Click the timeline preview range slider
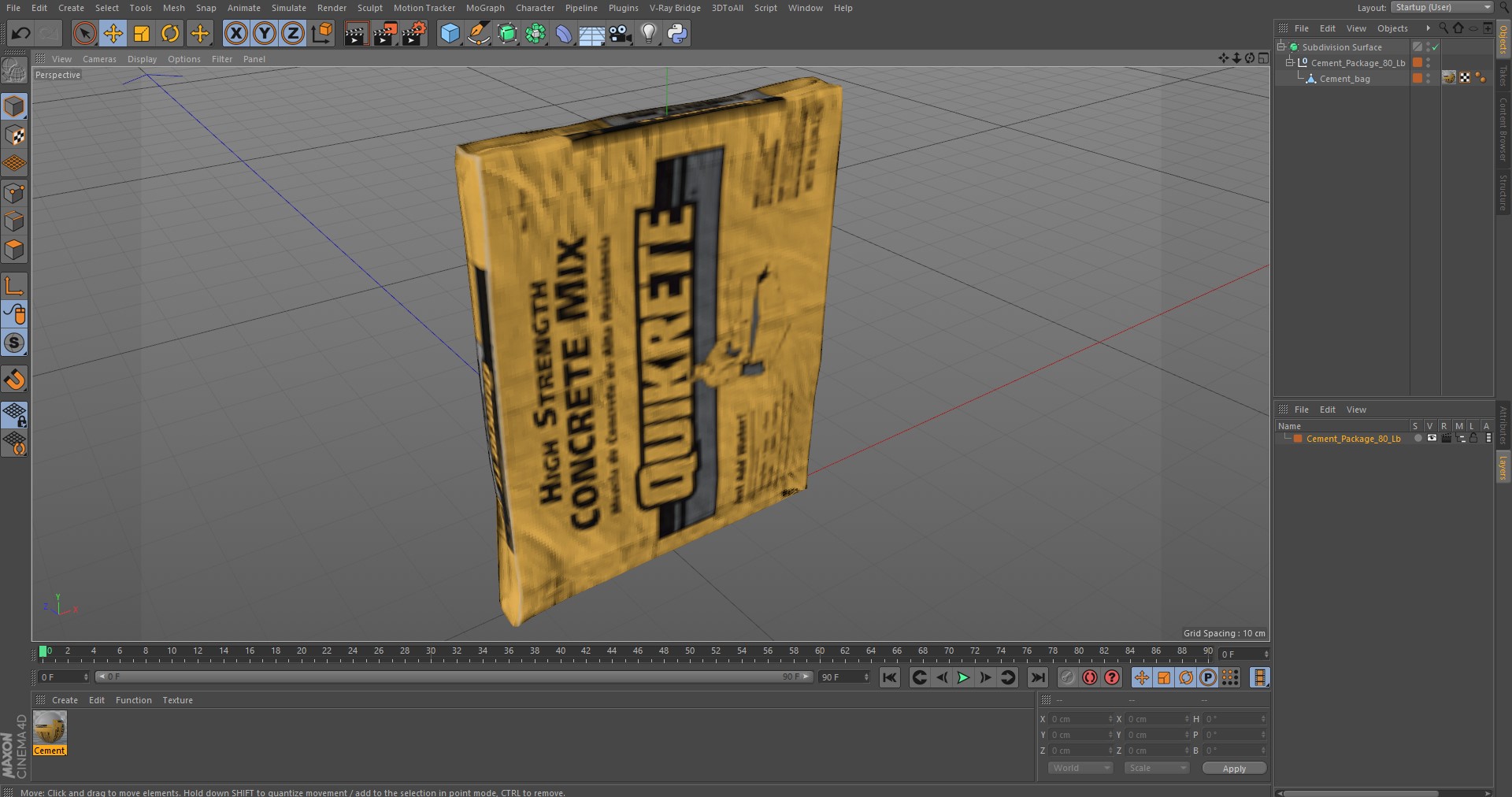The width and height of the screenshot is (1512, 797). tap(454, 677)
